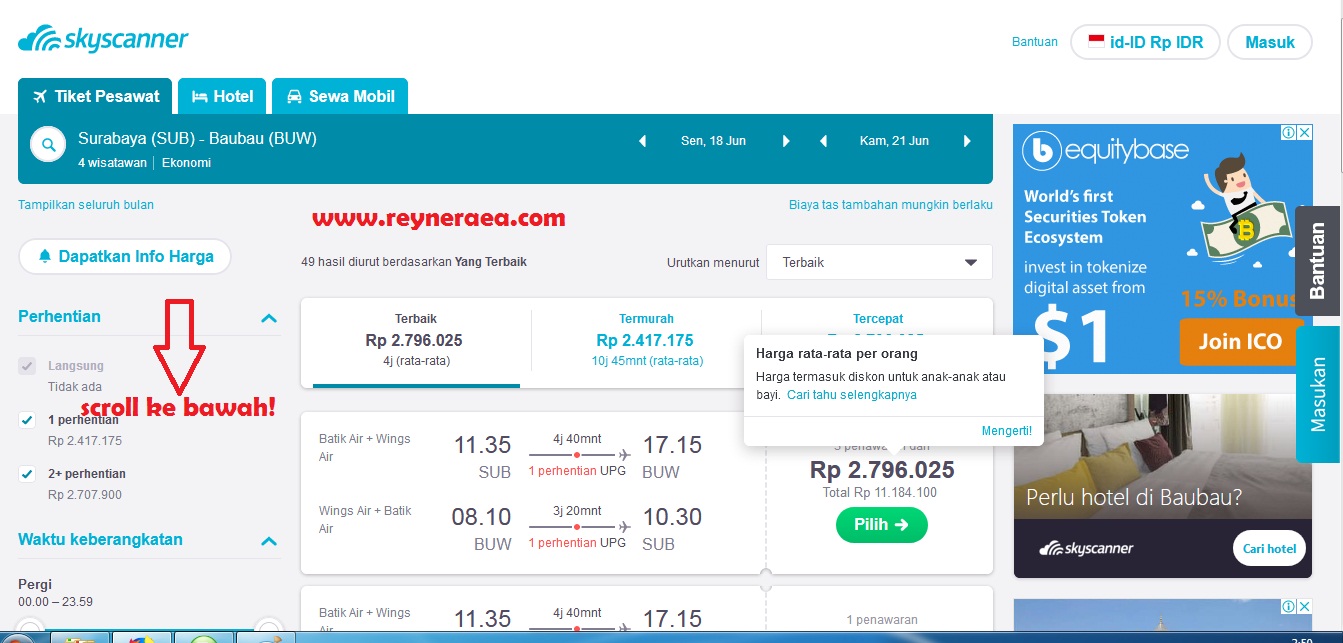The image size is (1343, 643).
Task: Click the Masuk login button
Action: pos(1270,42)
